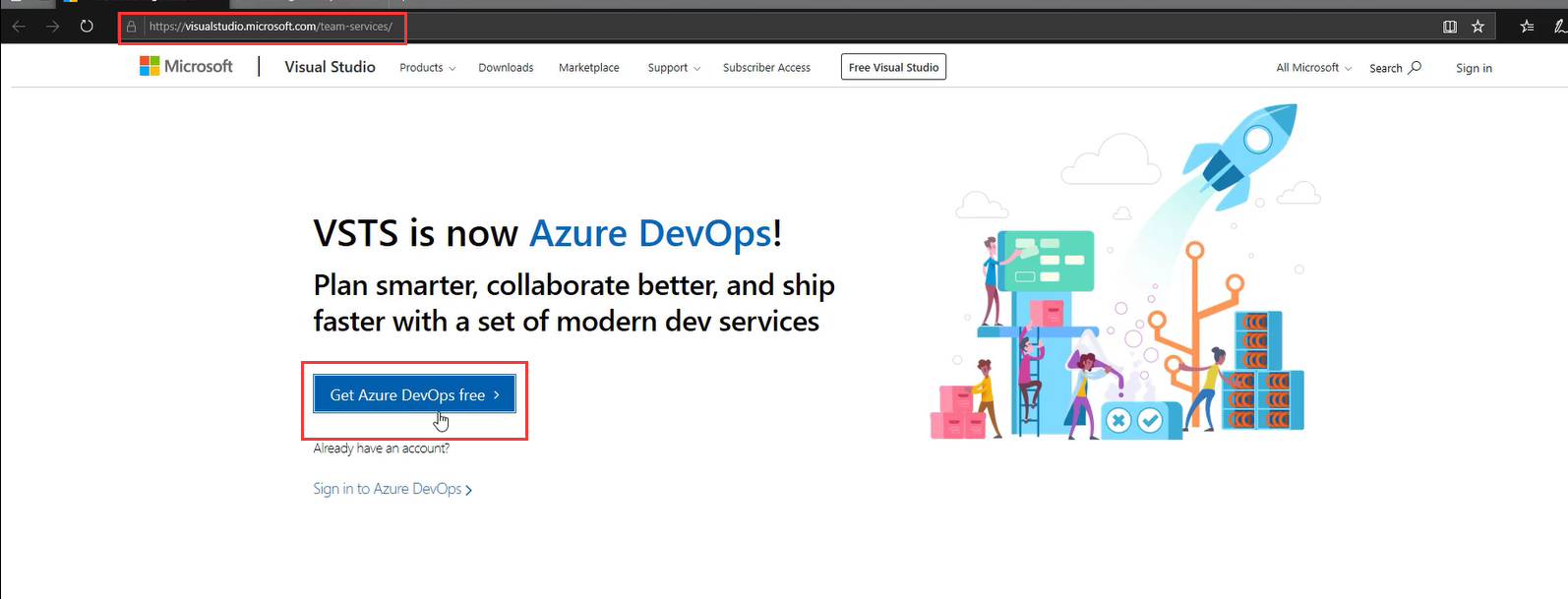Open the Downloads menu item

[x=506, y=68]
